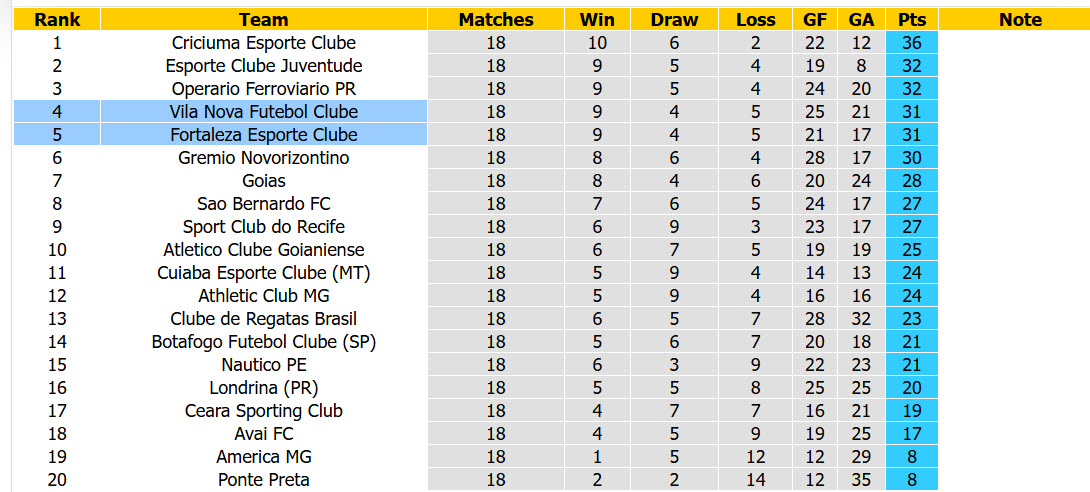Screen dimensions: 1090x492
Task: Click the Draw column header
Action: pyautogui.click(x=674, y=19)
